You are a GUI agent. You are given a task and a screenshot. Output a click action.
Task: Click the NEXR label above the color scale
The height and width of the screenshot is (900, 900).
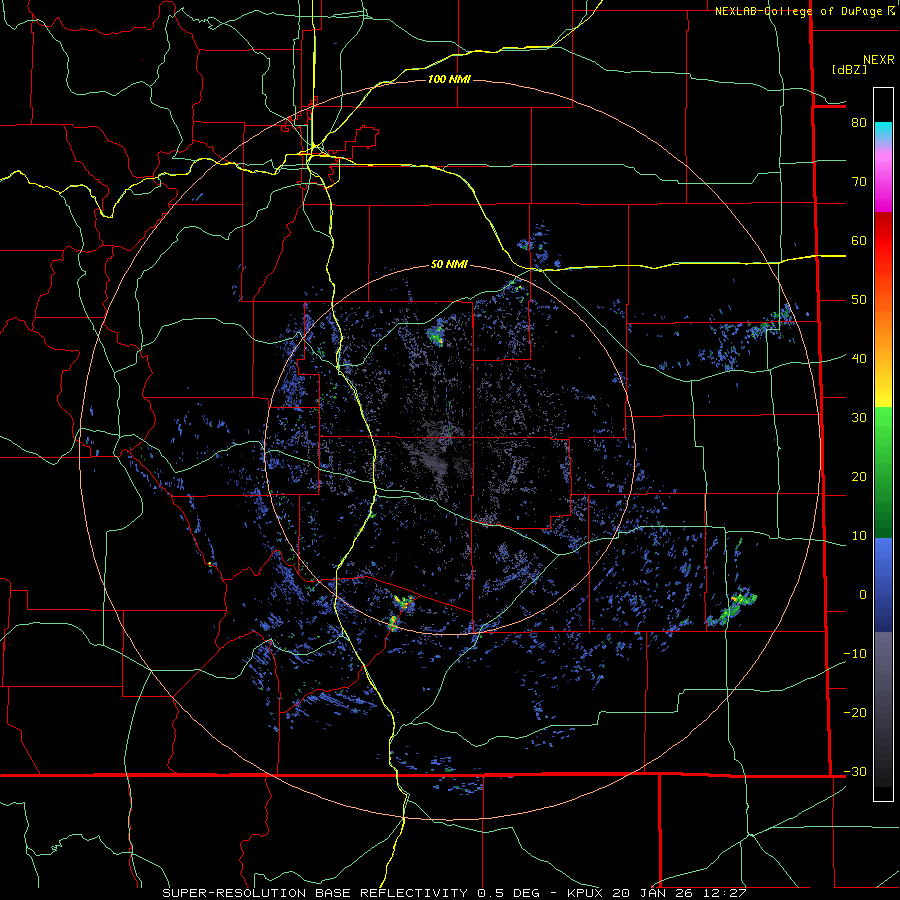878,60
